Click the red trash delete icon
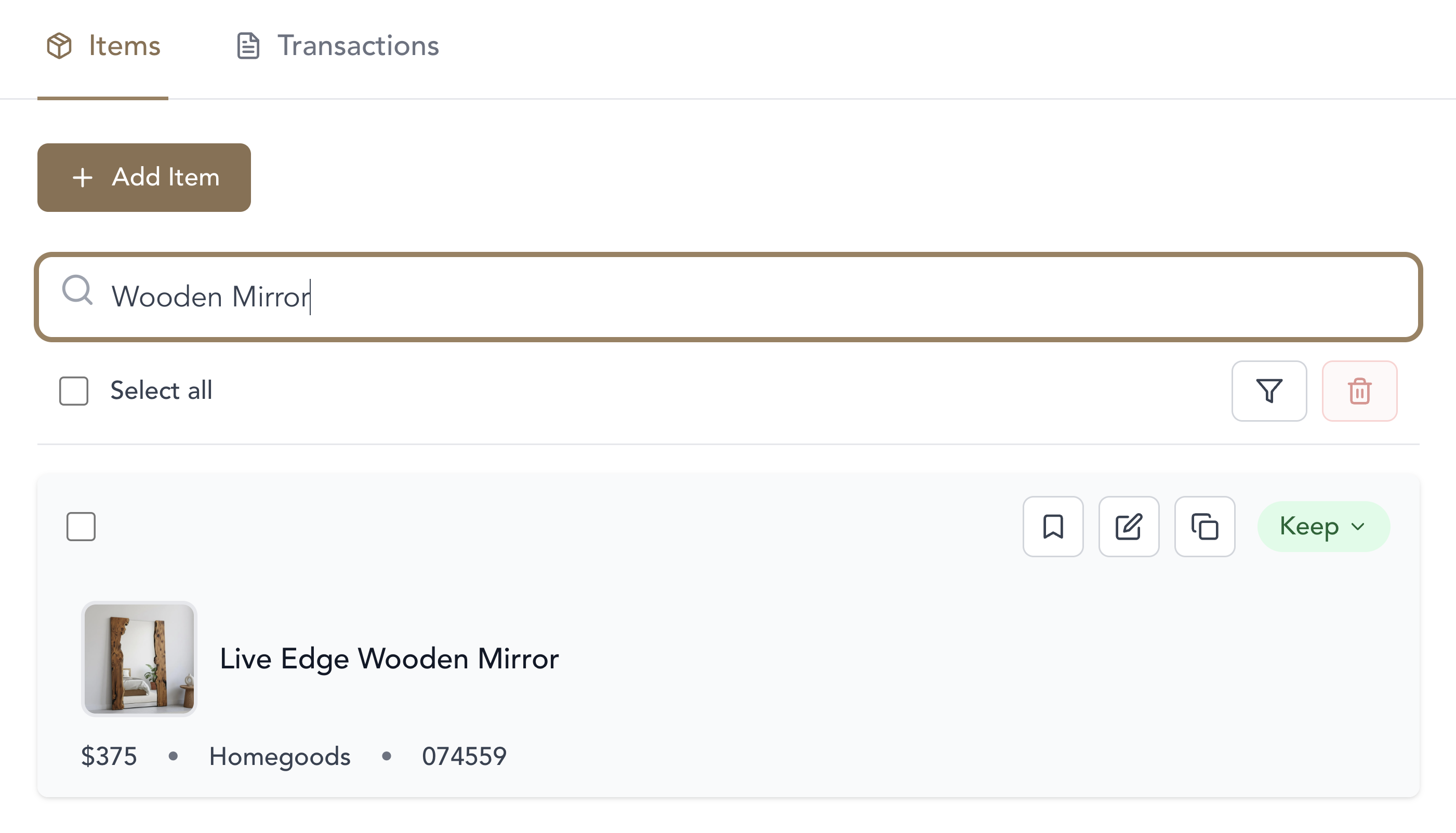Image resolution: width=1456 pixels, height=833 pixels. pyautogui.click(x=1359, y=392)
